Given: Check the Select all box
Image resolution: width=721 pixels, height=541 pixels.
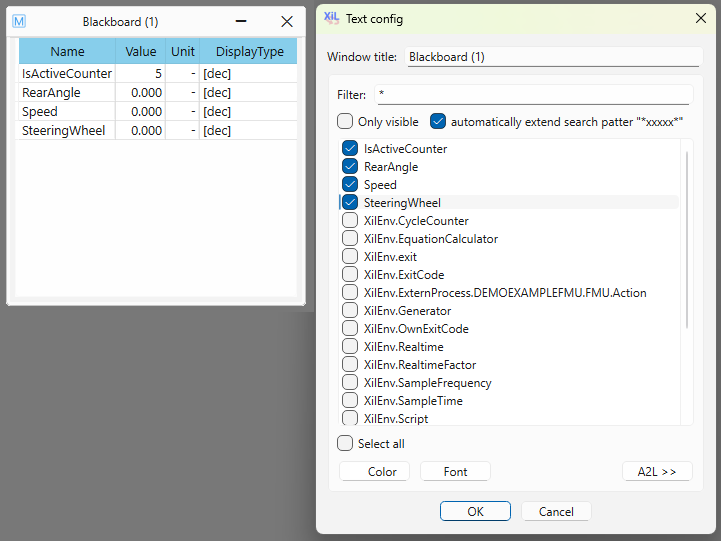Looking at the screenshot, I should [345, 444].
